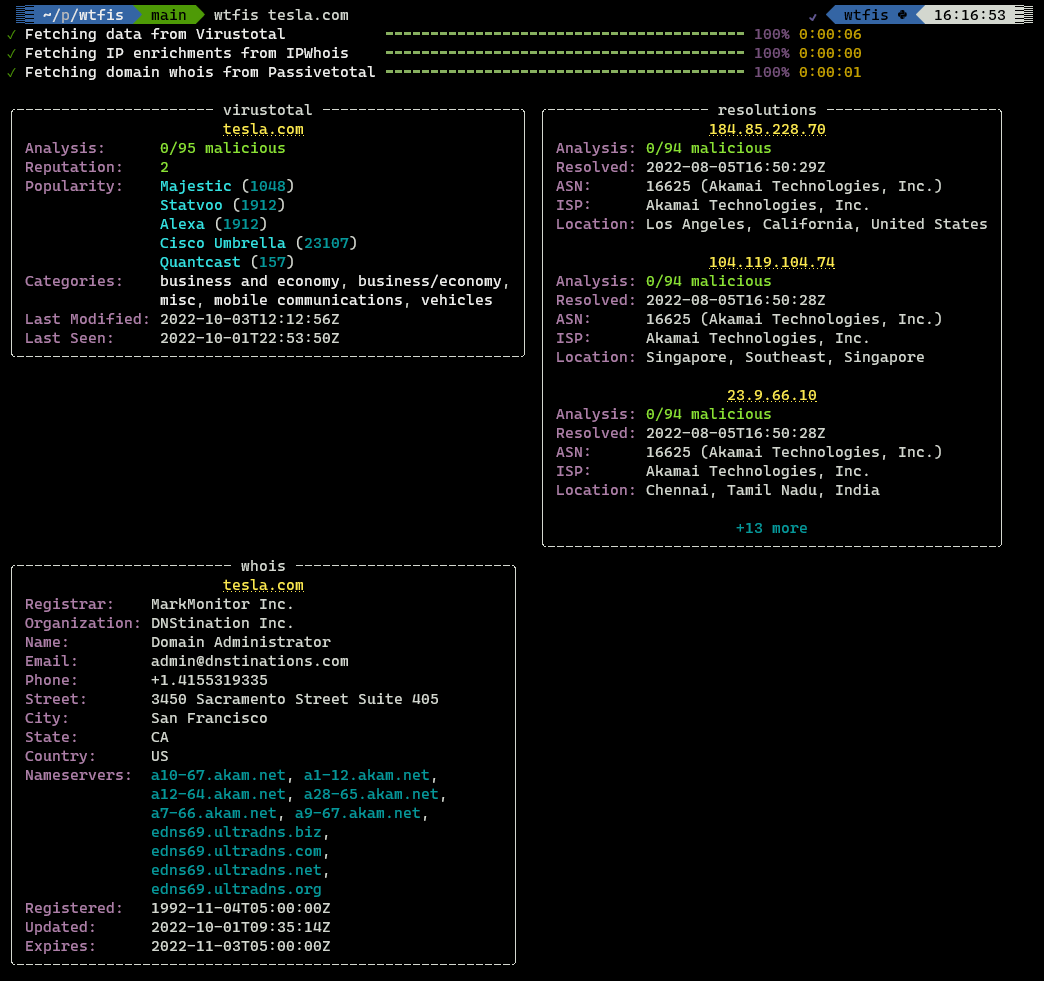Click the ~/p/wtfis prompt path segment
The height and width of the screenshot is (981, 1044).
[x=83, y=15]
